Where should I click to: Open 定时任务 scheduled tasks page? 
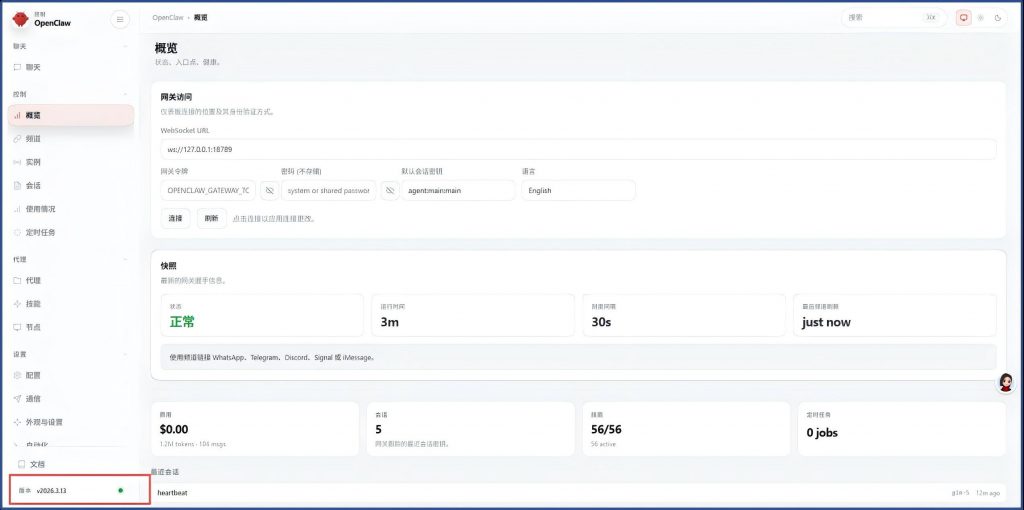[x=40, y=232]
